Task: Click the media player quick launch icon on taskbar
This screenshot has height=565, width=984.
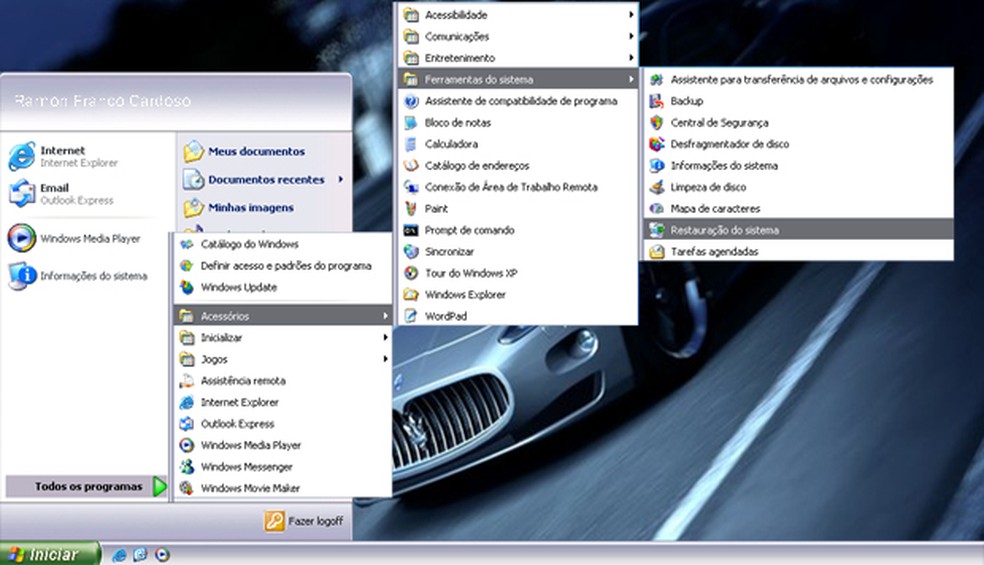Action: pyautogui.click(x=163, y=555)
